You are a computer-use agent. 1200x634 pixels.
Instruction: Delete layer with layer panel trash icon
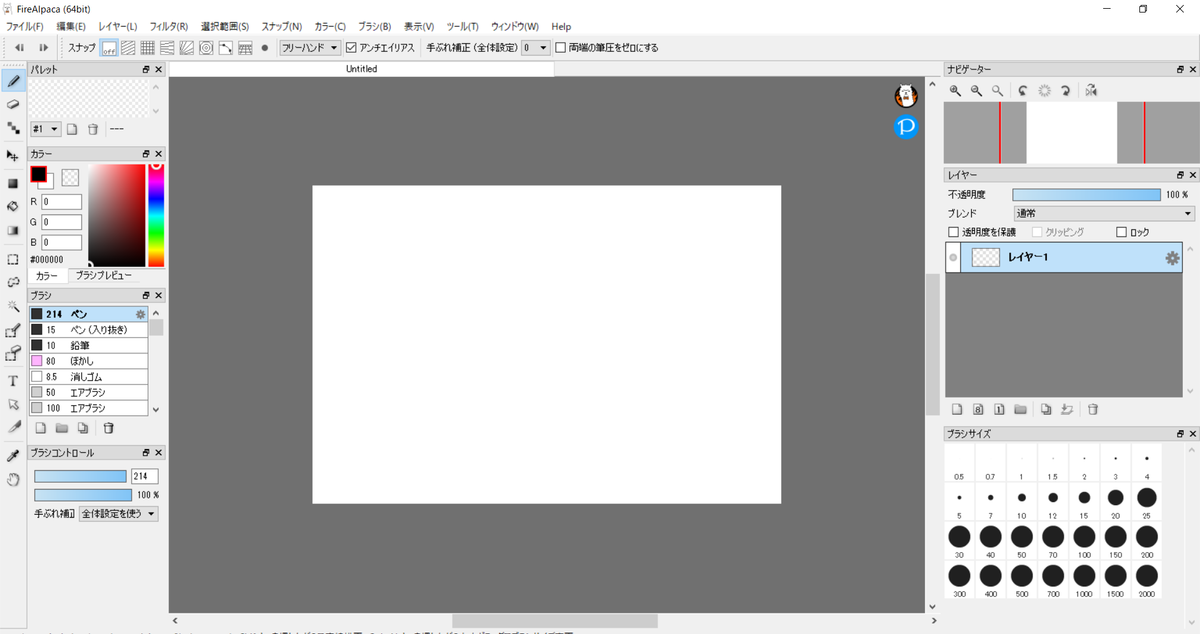coord(1093,409)
